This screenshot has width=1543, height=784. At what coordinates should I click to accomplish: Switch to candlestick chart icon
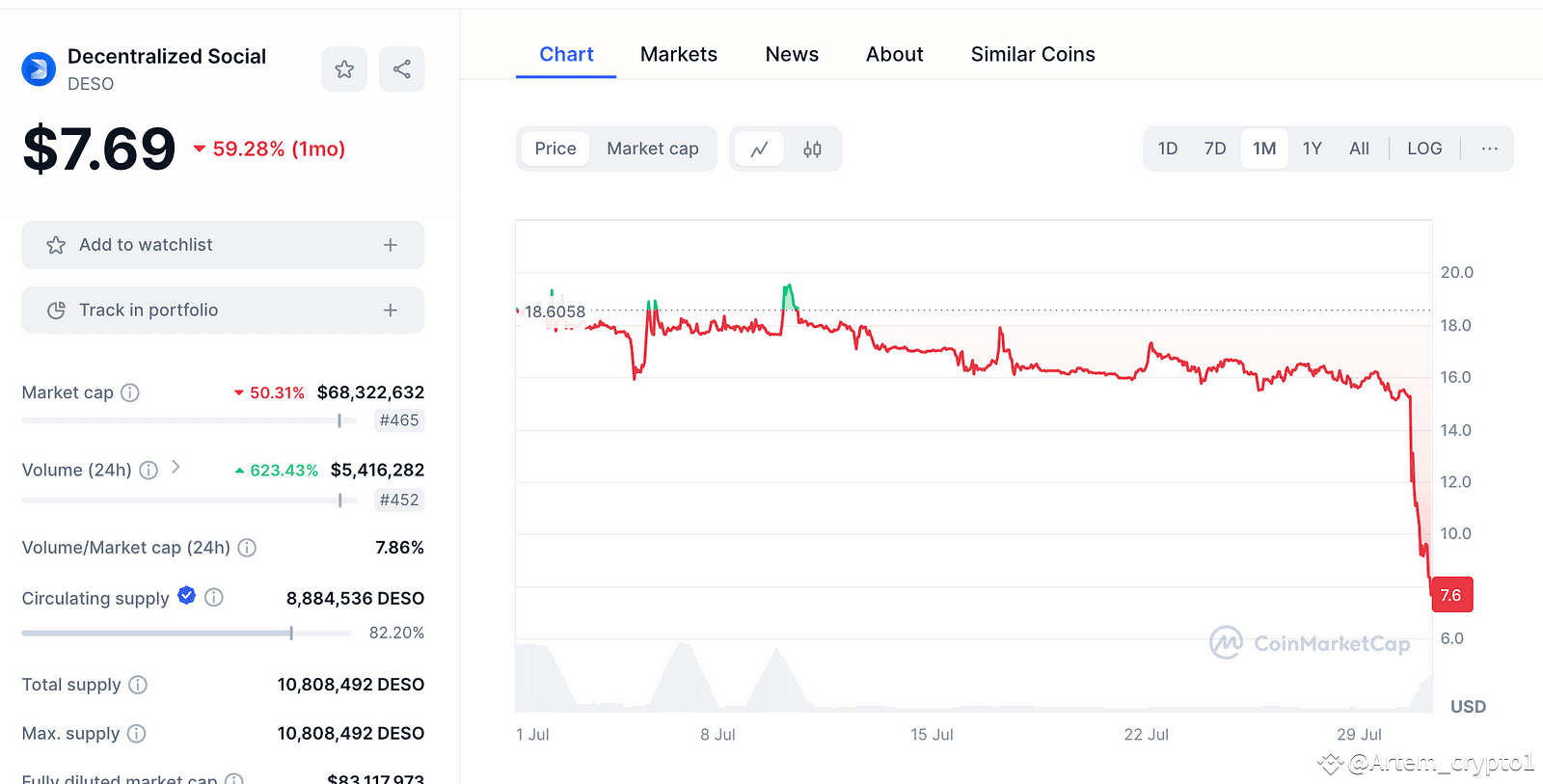[x=812, y=149]
